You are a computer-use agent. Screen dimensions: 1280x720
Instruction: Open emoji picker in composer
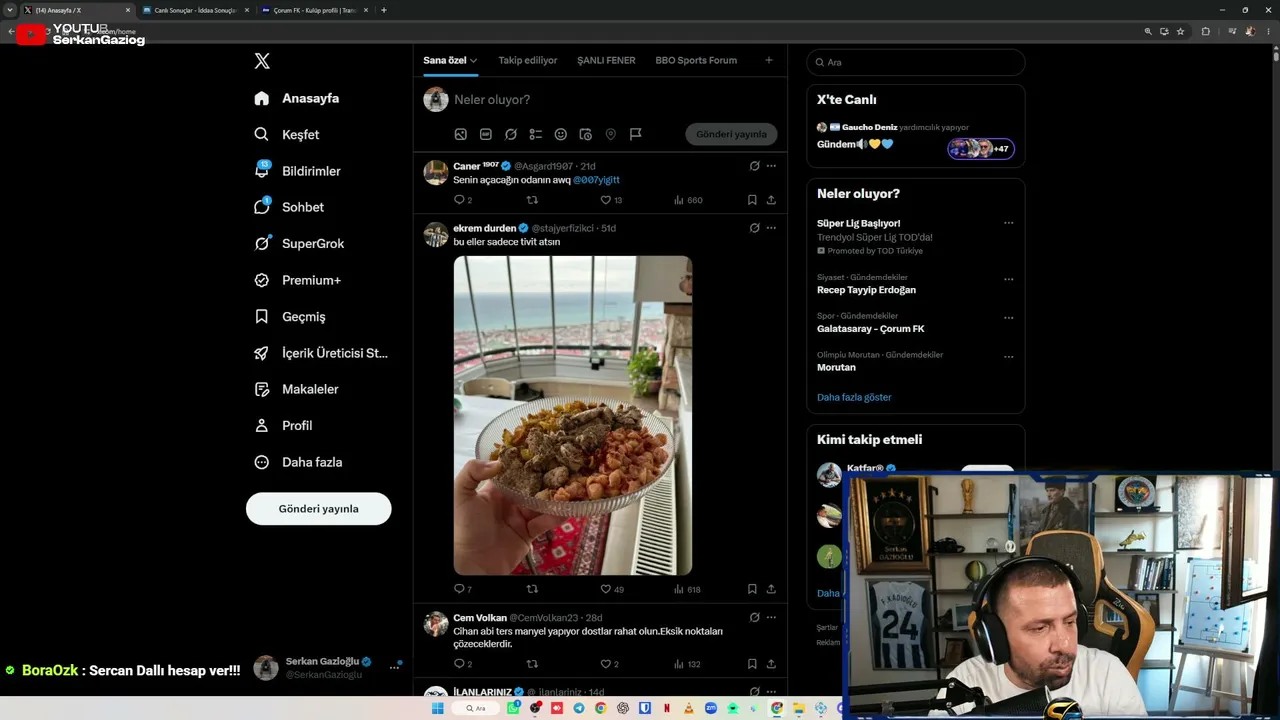[x=561, y=134]
